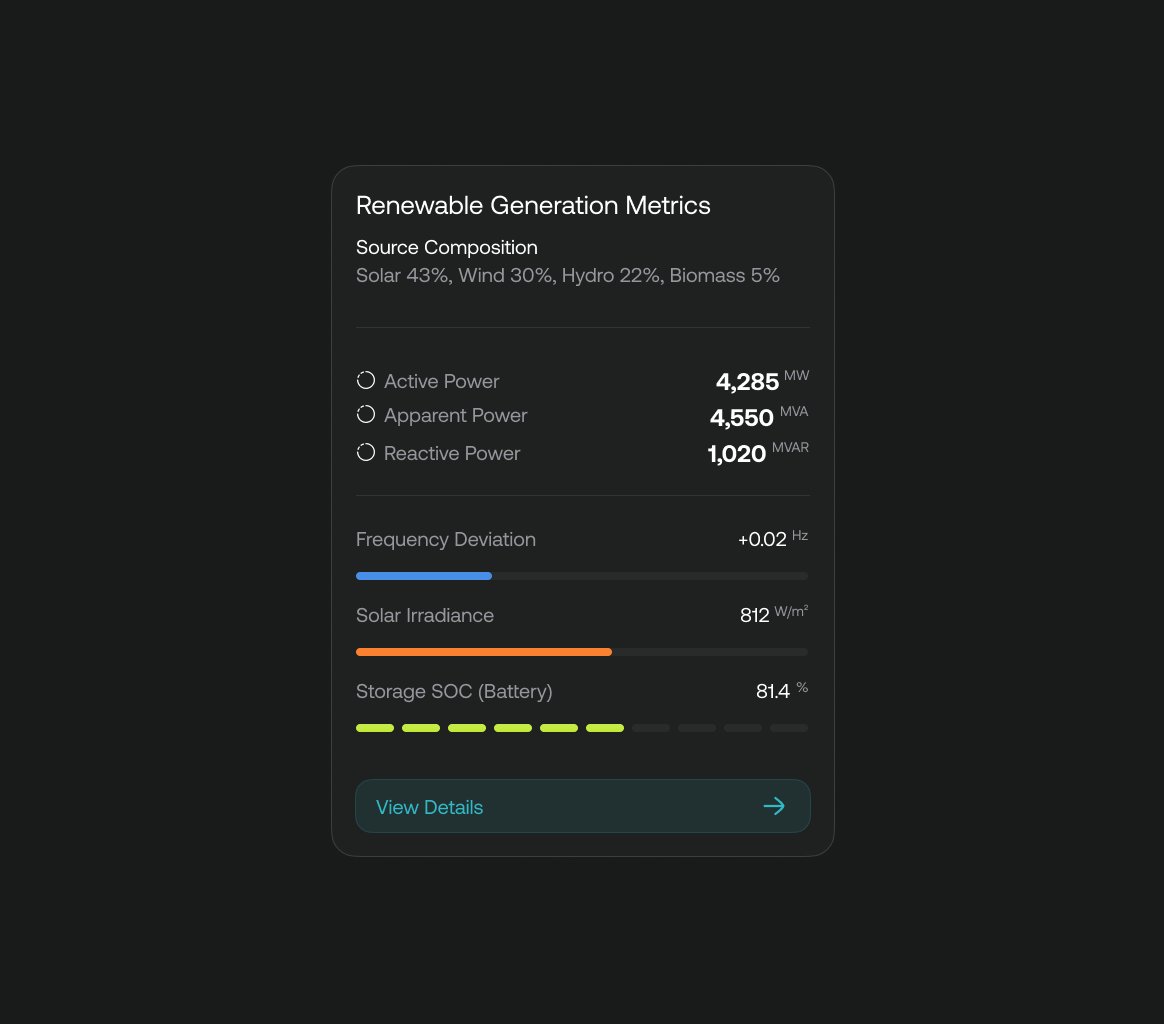
Task: Select the Renewable Generation Metrics card title
Action: [x=533, y=205]
